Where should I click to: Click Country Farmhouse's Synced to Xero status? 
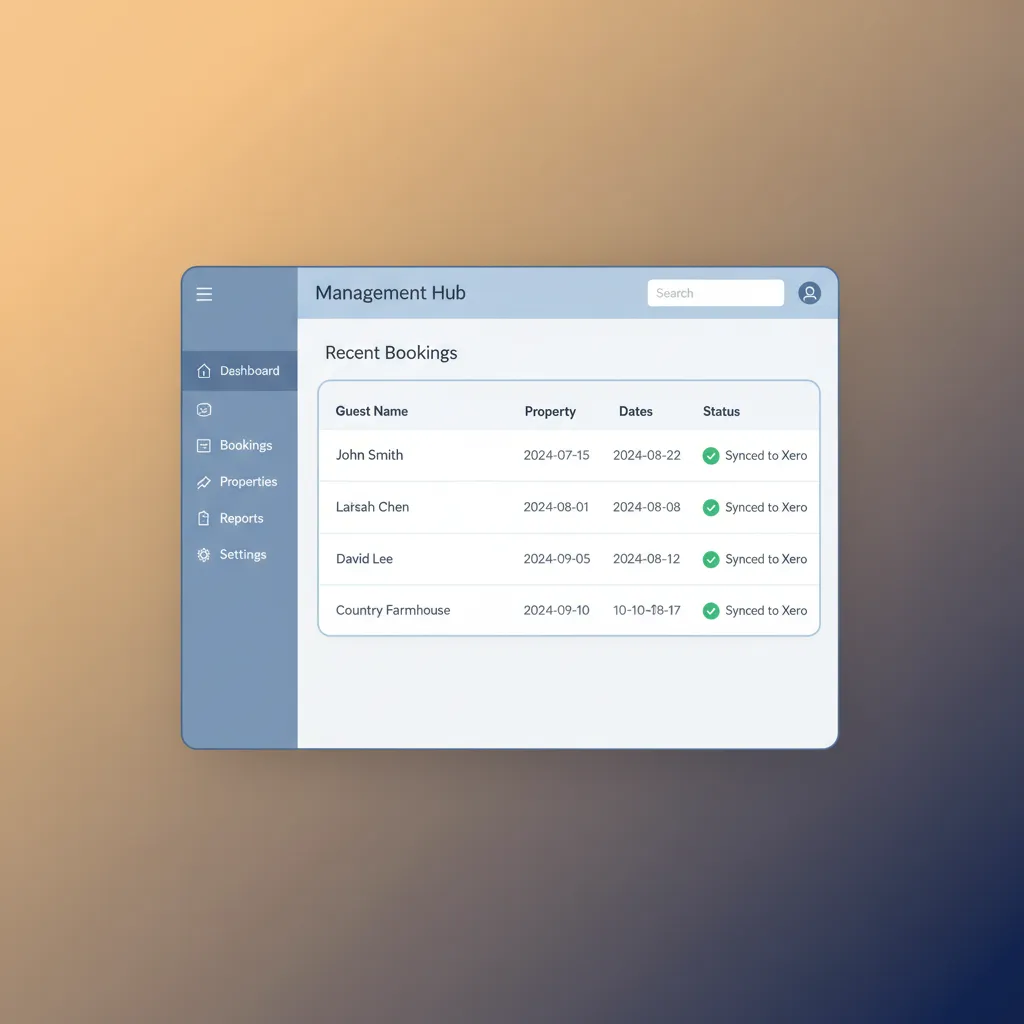(766, 611)
